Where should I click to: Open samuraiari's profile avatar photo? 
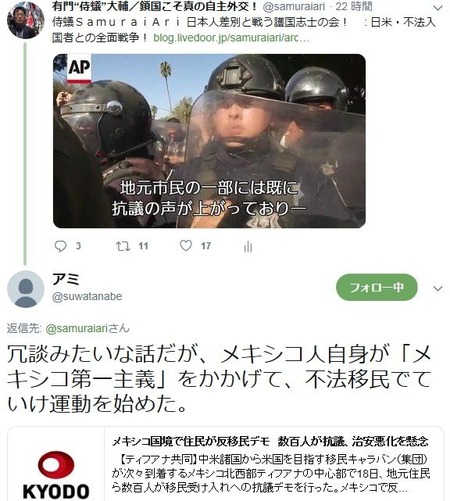[x=25, y=20]
